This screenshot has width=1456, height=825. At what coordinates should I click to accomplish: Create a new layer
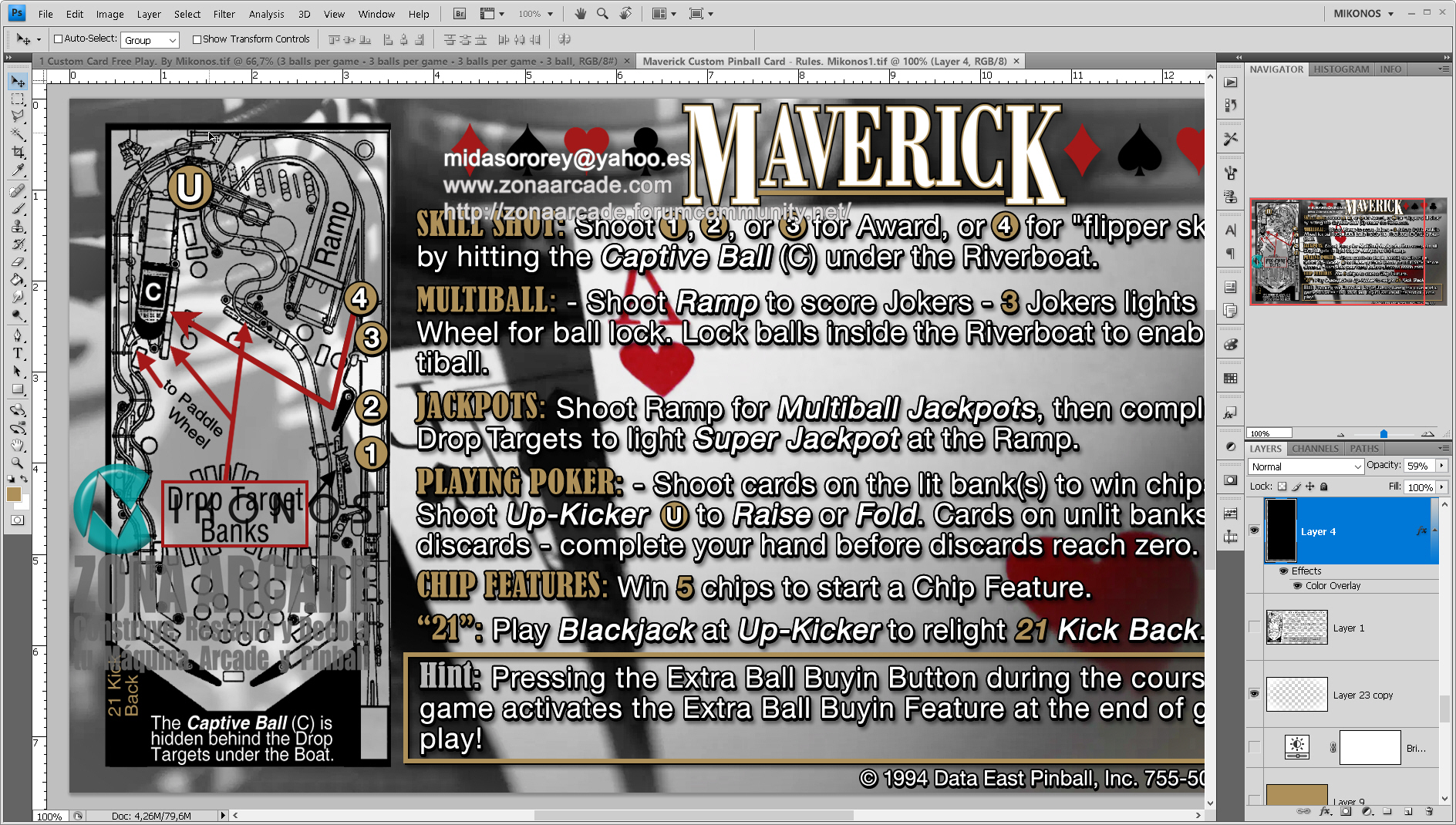point(1408,811)
